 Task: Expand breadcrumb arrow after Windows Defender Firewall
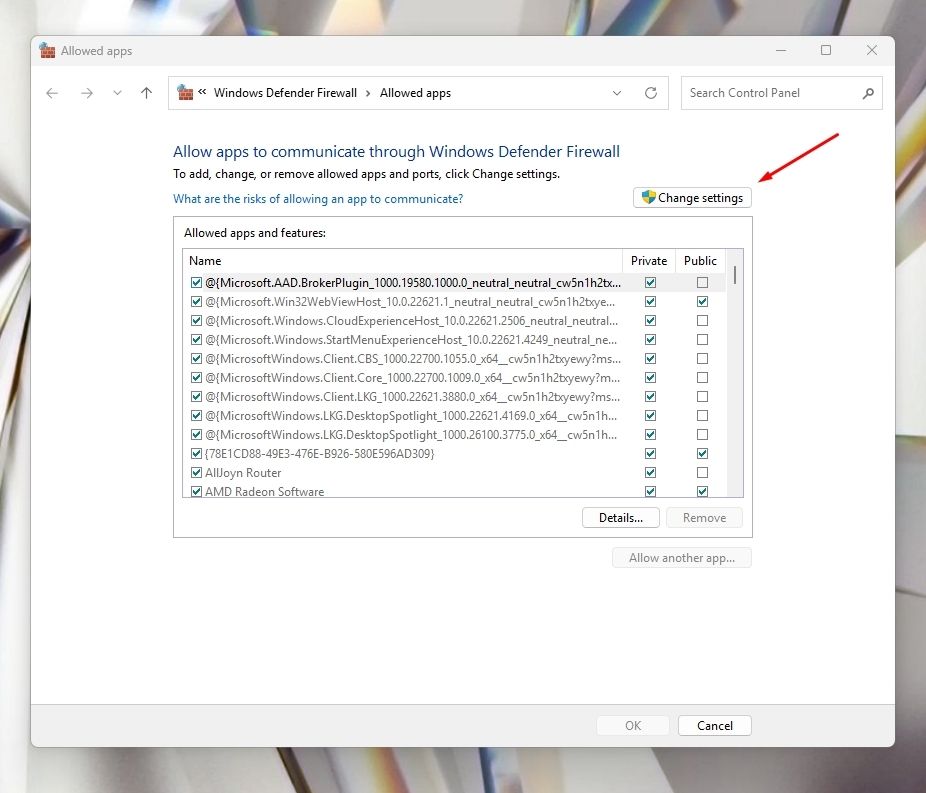pyautogui.click(x=368, y=93)
